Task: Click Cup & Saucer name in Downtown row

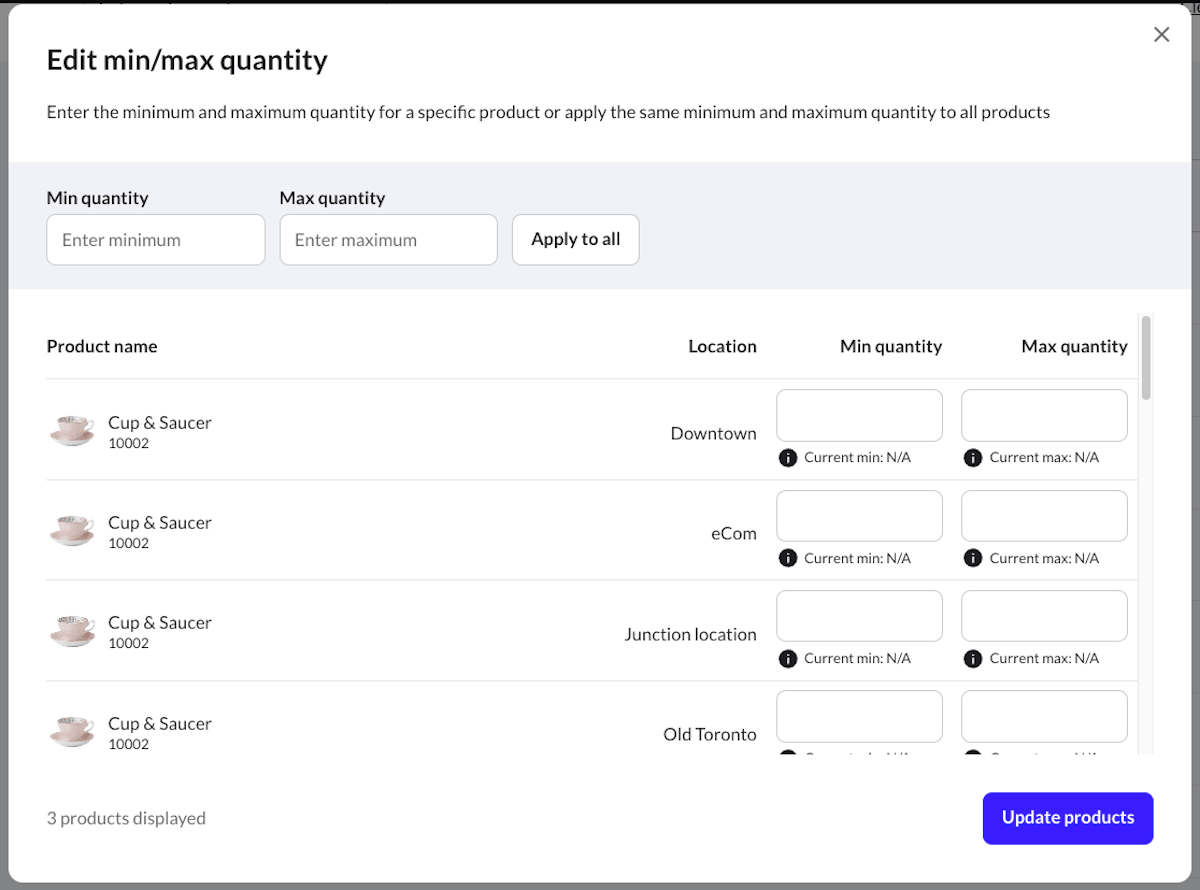Action: point(160,422)
